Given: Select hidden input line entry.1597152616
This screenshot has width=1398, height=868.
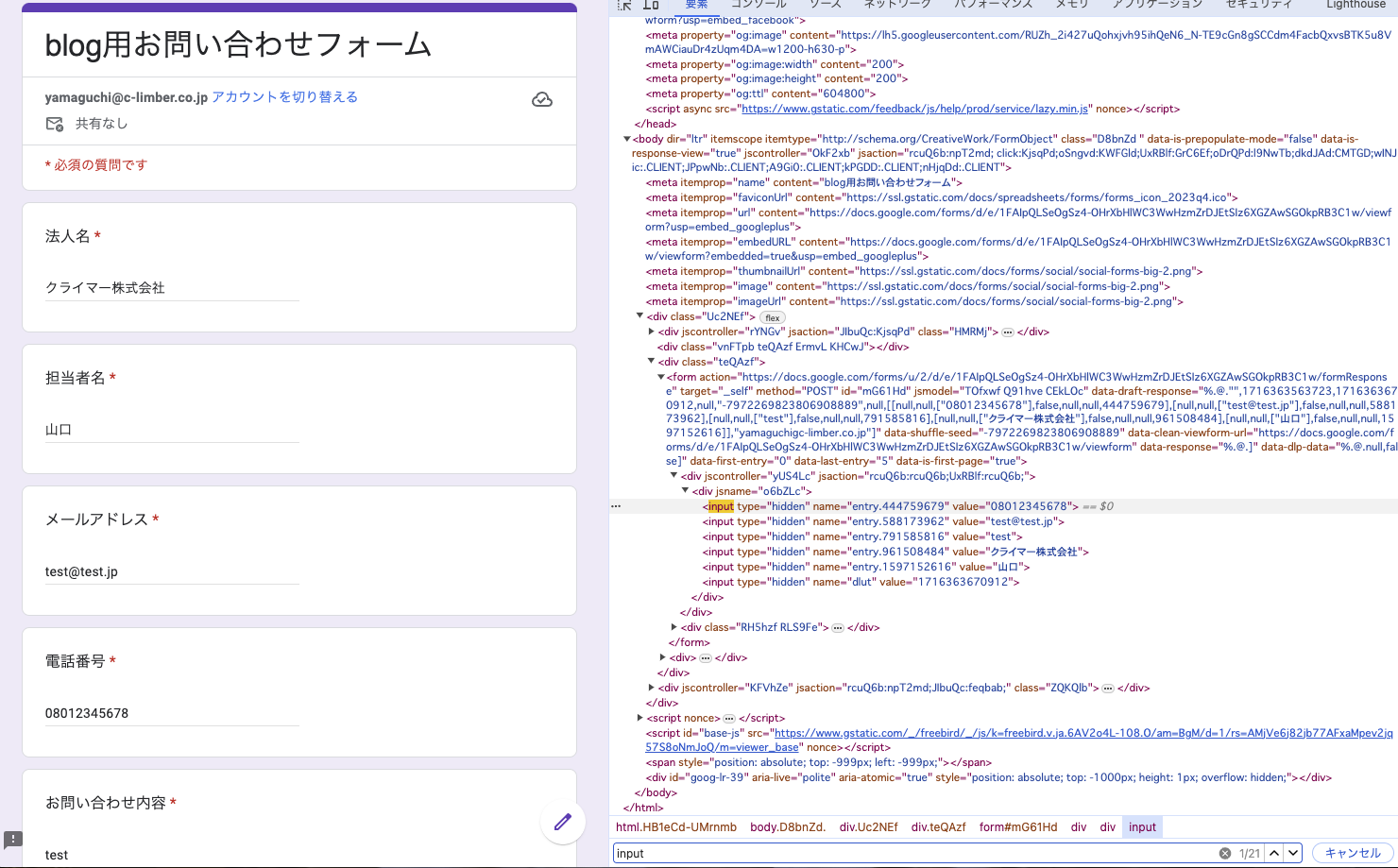Looking at the screenshot, I should [x=867, y=567].
